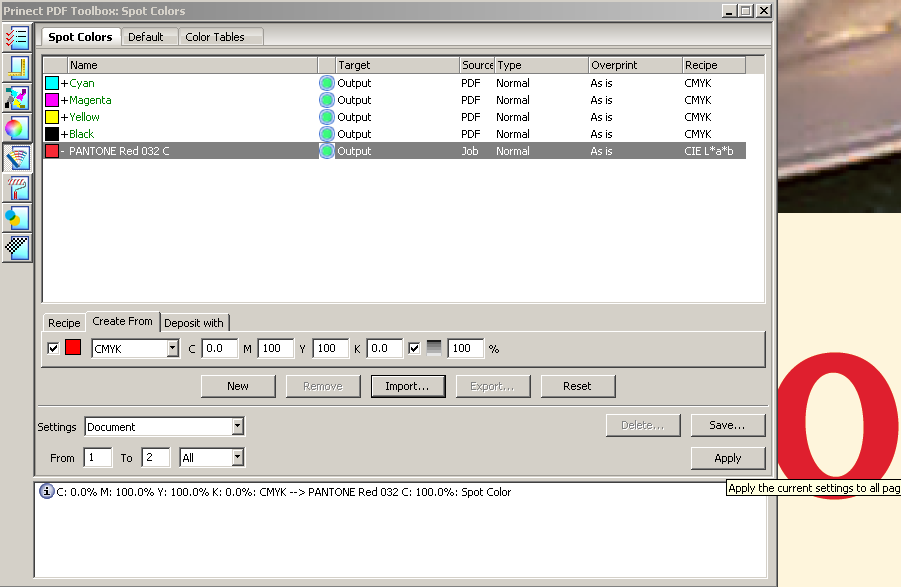Minimize the Prinect PDF Toolbox window
This screenshot has width=901, height=587.
click(729, 11)
